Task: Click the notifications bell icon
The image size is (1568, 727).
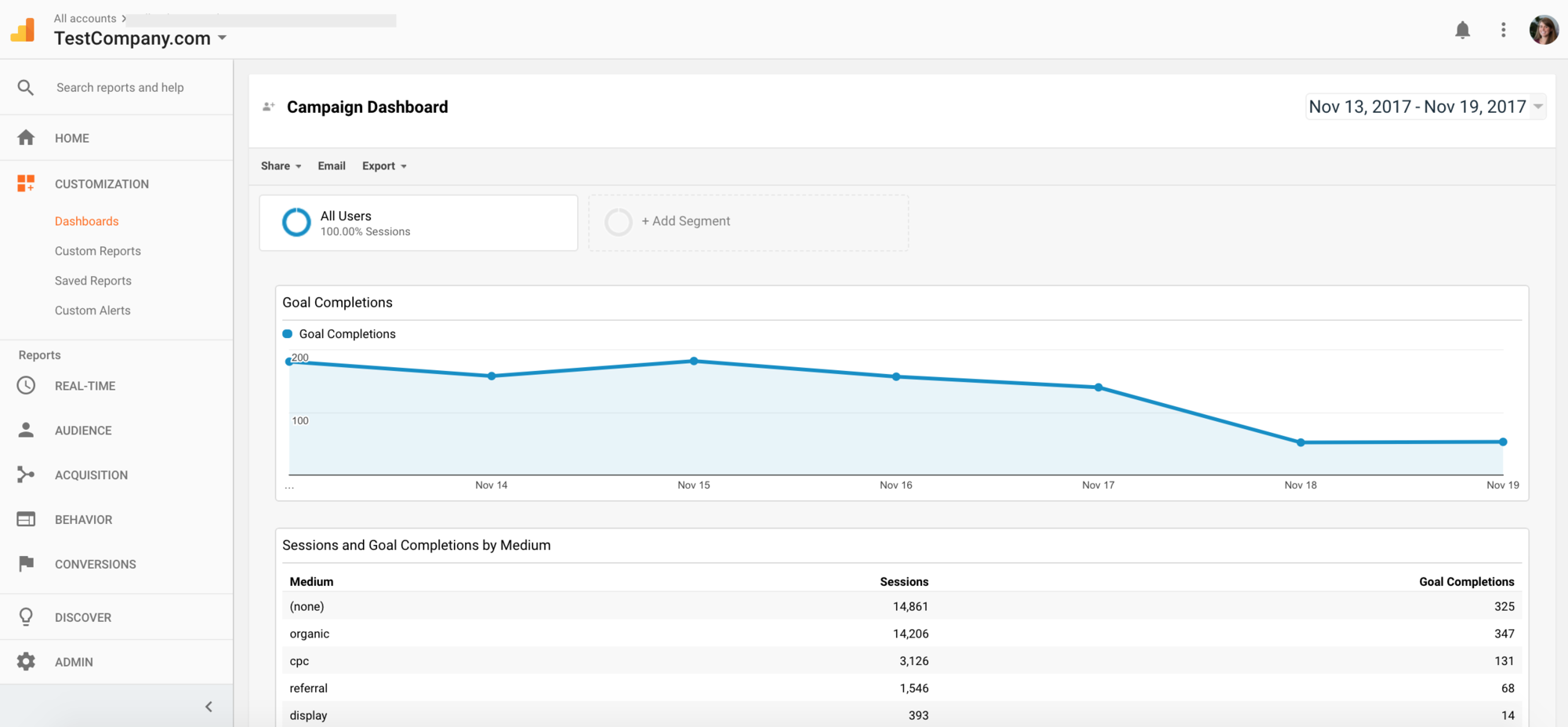Action: [1462, 31]
